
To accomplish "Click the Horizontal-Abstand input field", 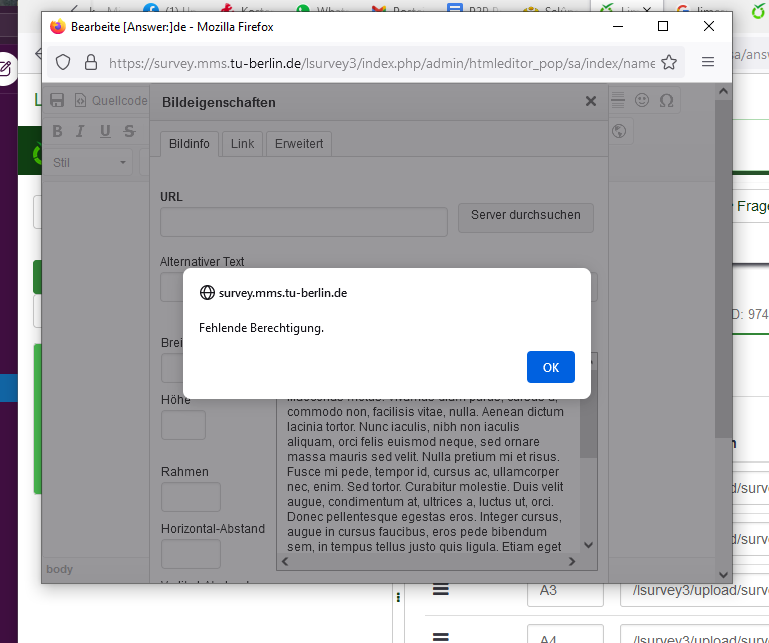I will [191, 553].
